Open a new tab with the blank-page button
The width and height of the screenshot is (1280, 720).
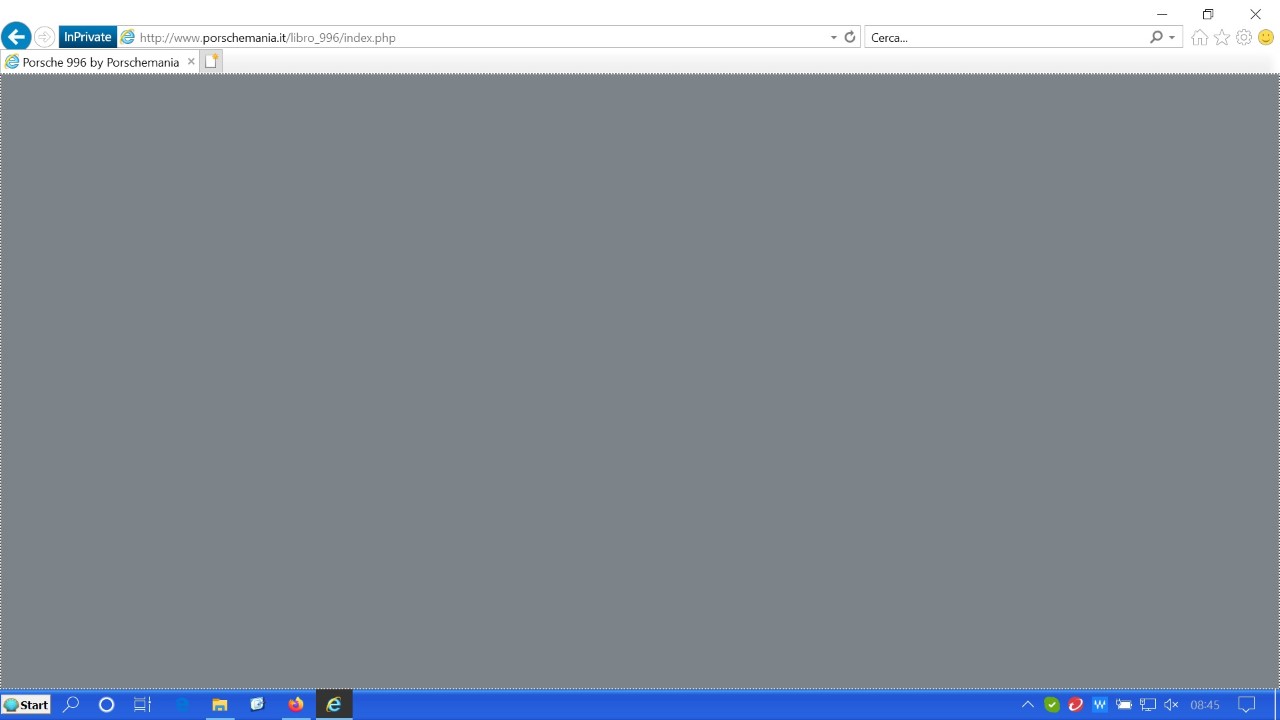[211, 61]
